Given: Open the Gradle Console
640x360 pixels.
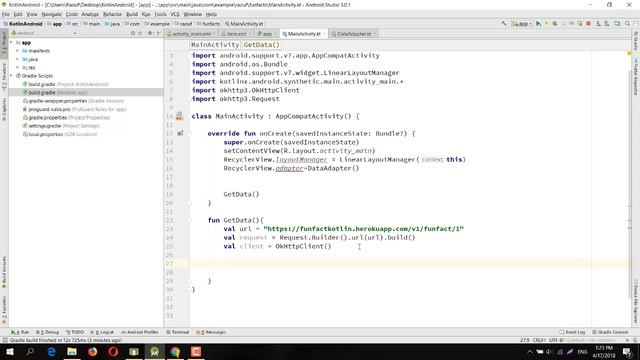Looking at the screenshot, I should pos(610,332).
